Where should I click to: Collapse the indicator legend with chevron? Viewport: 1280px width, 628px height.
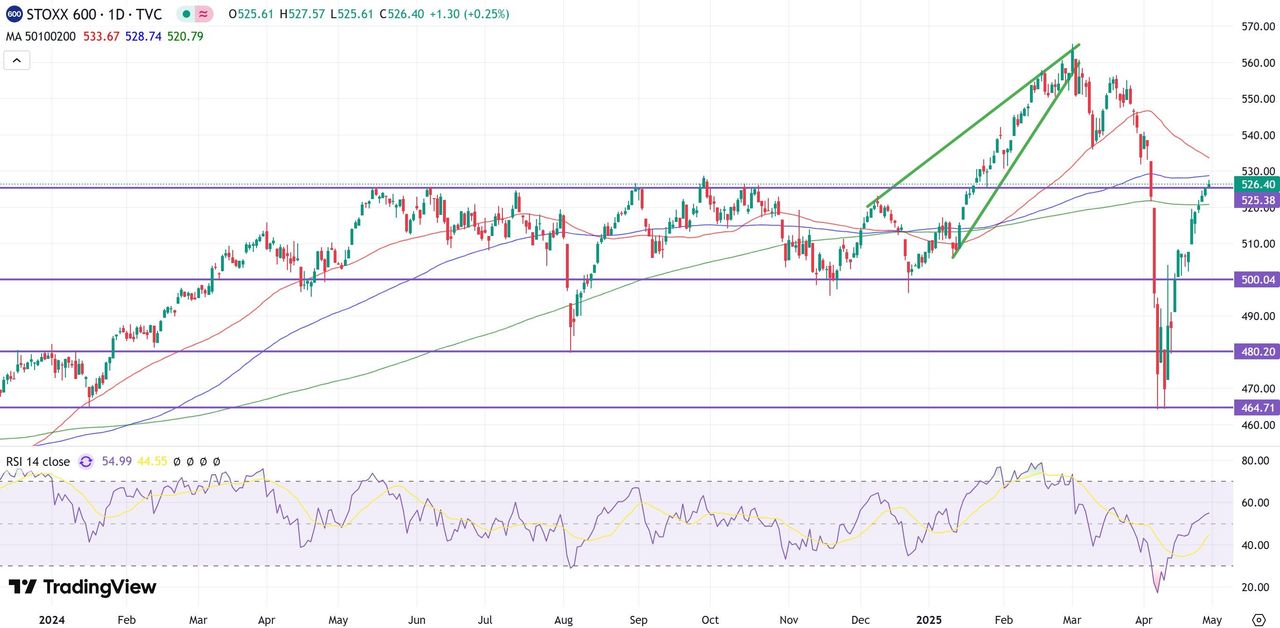tap(17, 61)
